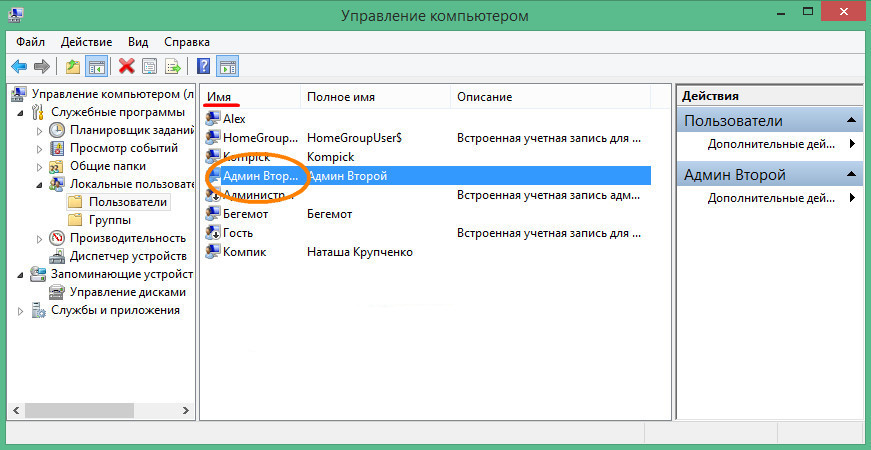The height and width of the screenshot is (450, 871).
Task: Expand the Планировщик заданий node
Action: coord(39,131)
